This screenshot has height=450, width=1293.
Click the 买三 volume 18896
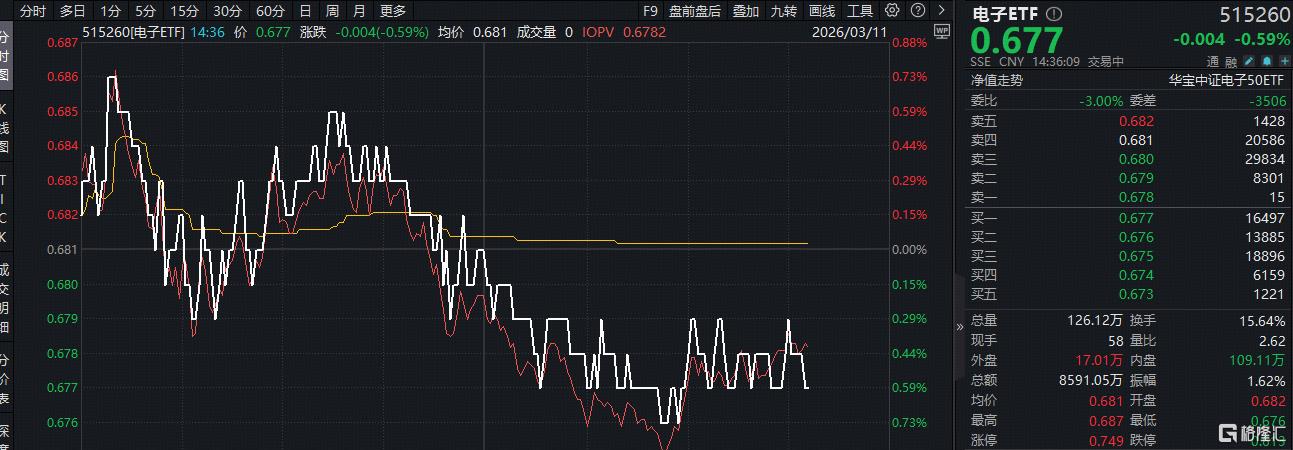tap(1264, 256)
